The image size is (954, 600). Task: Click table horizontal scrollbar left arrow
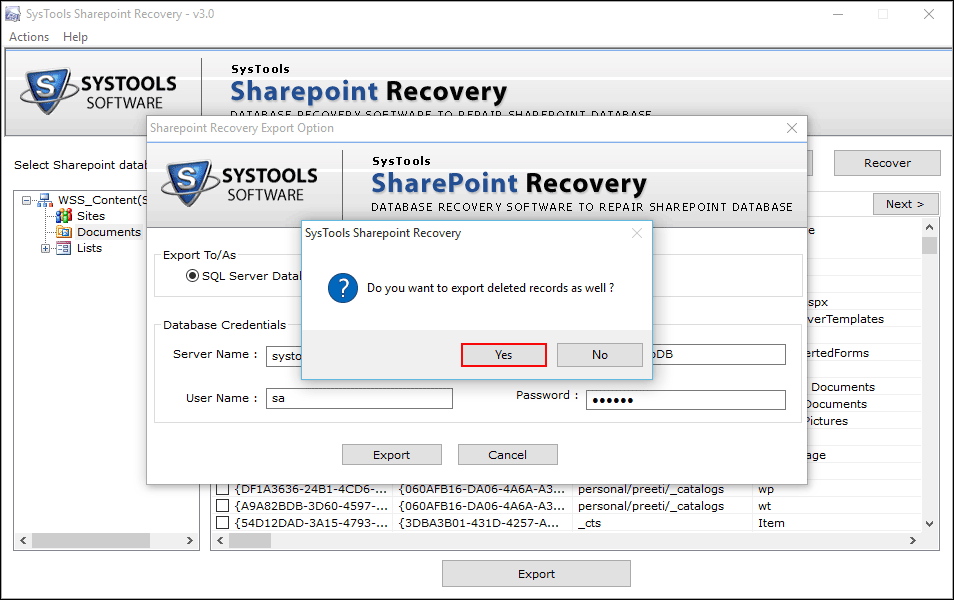click(220, 540)
